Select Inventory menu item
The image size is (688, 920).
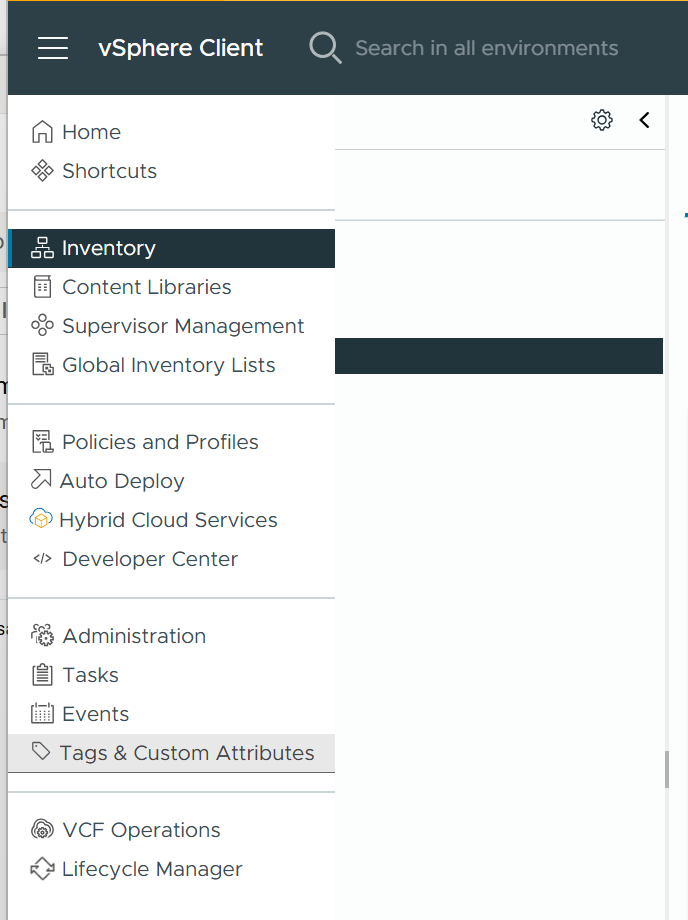click(x=171, y=248)
